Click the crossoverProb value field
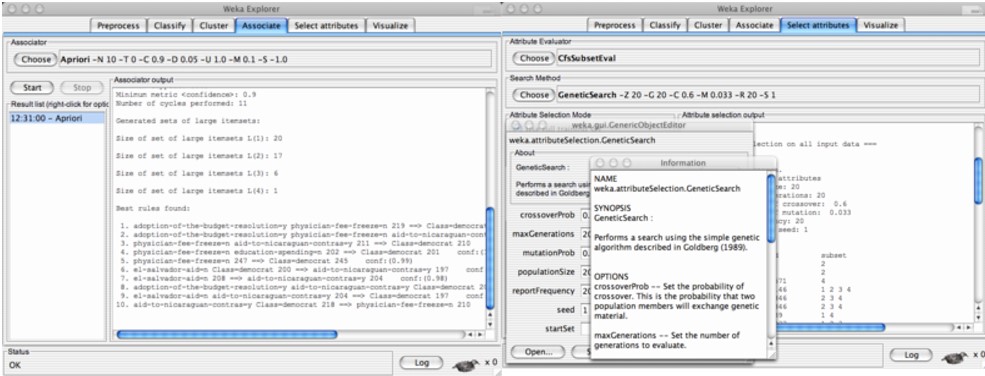This screenshot has width=985, height=376. [585, 215]
